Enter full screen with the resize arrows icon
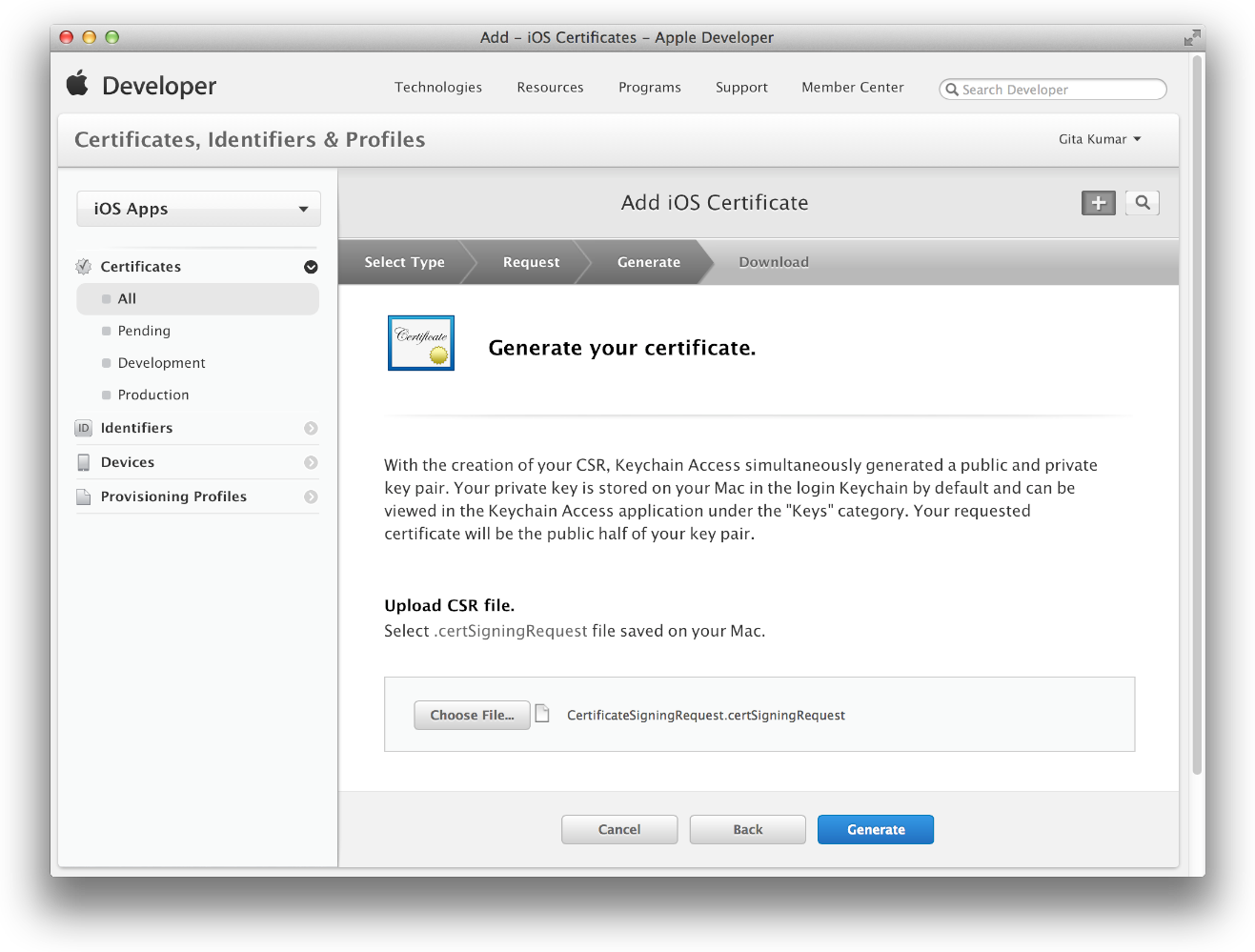 point(1191,38)
